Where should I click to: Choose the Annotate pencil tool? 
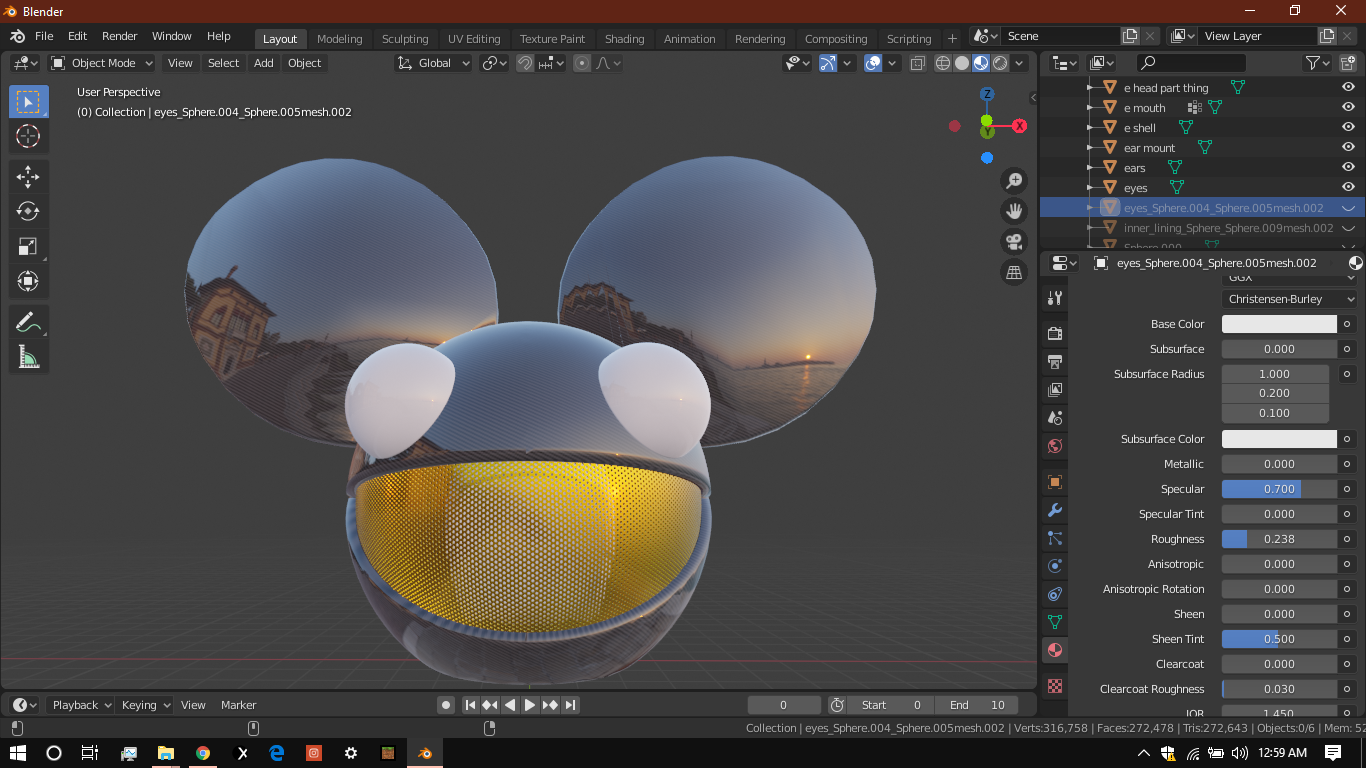[28, 322]
